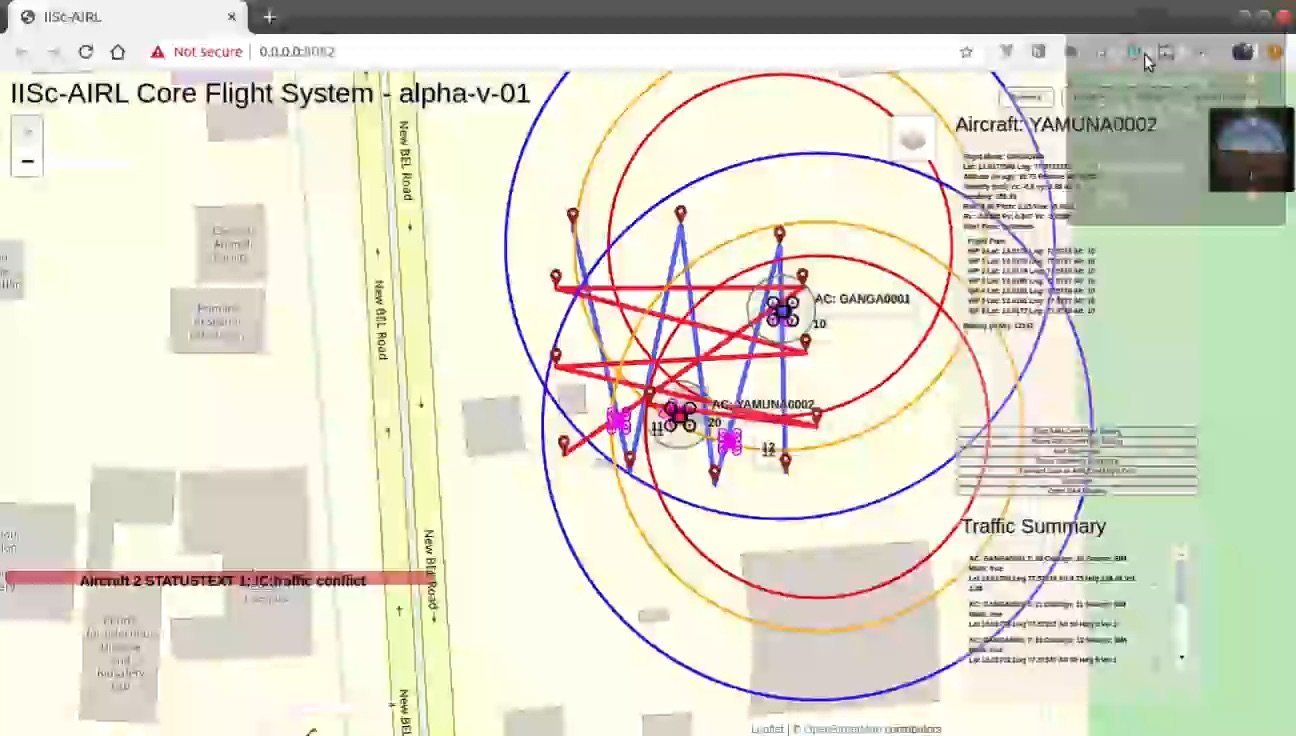Open the map layers control
Viewport: 1296px width, 736px height.
[912, 139]
